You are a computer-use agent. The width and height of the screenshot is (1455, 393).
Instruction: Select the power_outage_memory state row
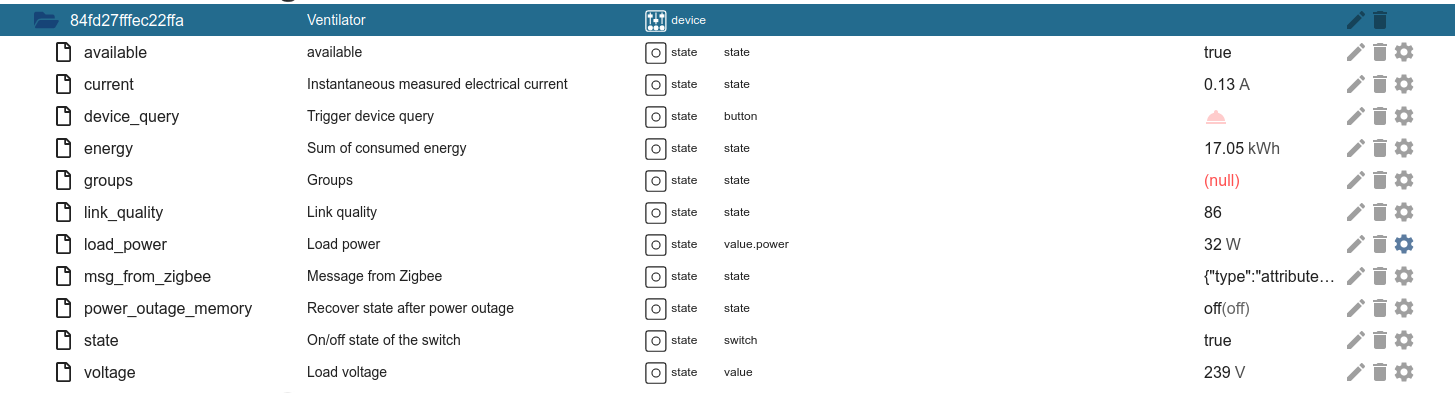pos(727,308)
